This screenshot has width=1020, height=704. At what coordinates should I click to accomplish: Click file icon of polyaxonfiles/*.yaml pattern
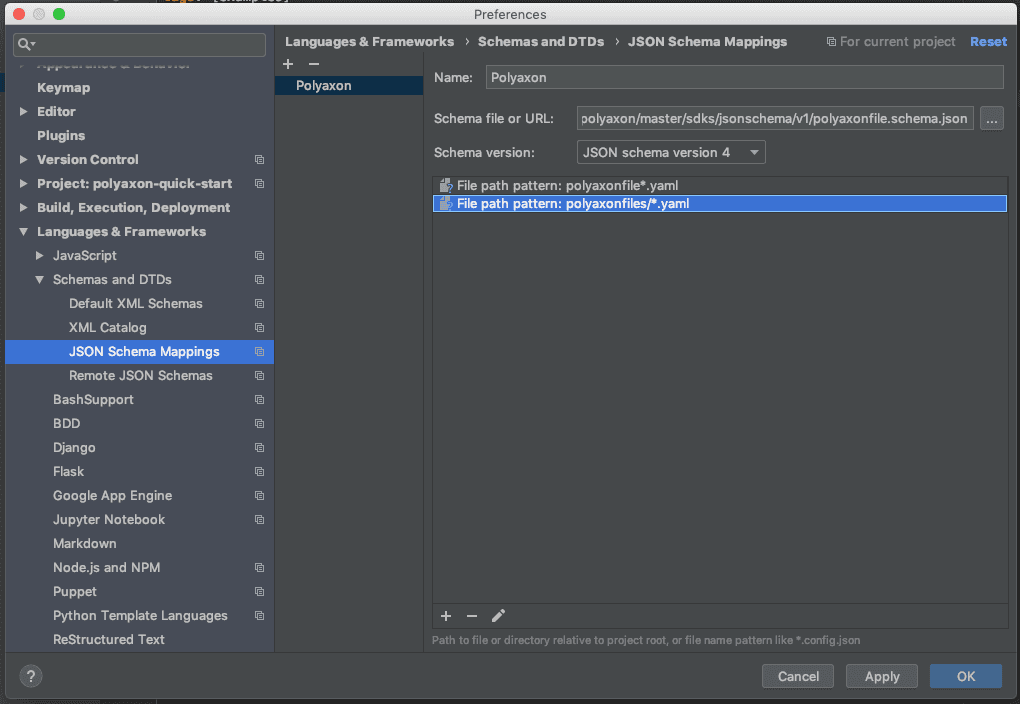pyautogui.click(x=446, y=204)
